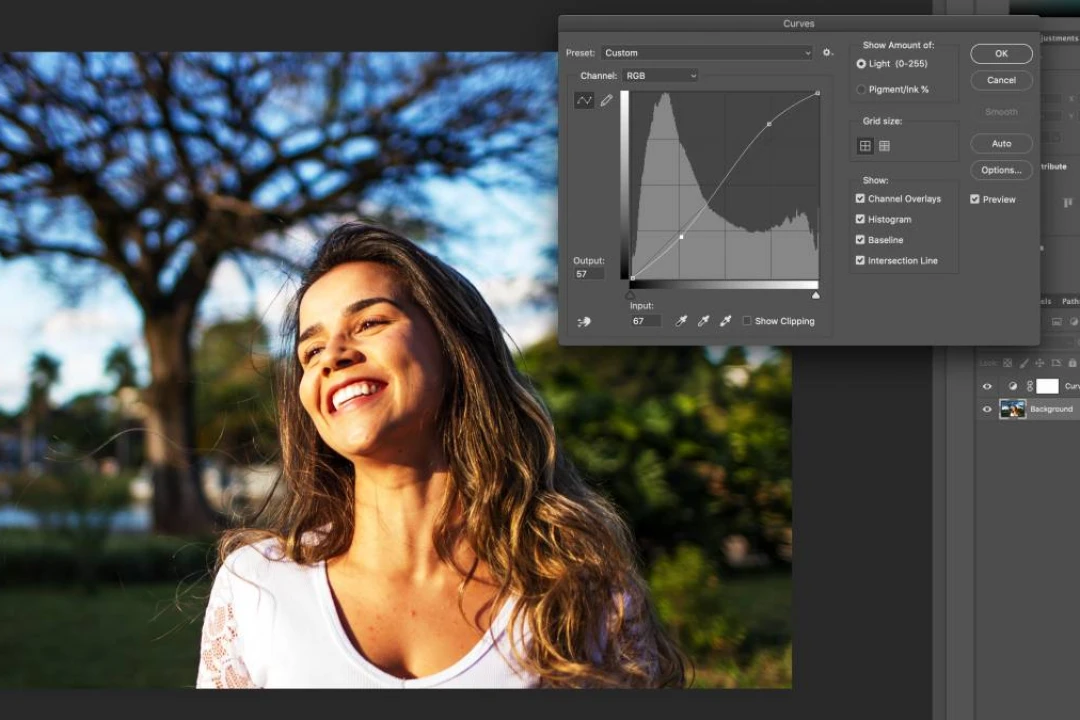Click the adjustment layer filter icon
1080x720 pixels.
pyautogui.click(x=1073, y=322)
